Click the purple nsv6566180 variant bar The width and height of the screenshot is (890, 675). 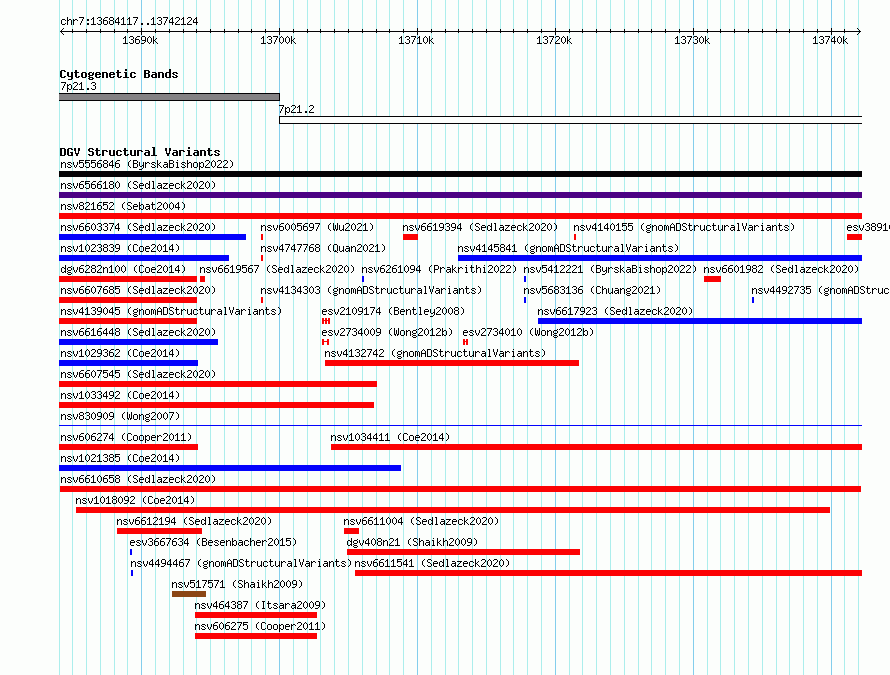pyautogui.click(x=460, y=195)
